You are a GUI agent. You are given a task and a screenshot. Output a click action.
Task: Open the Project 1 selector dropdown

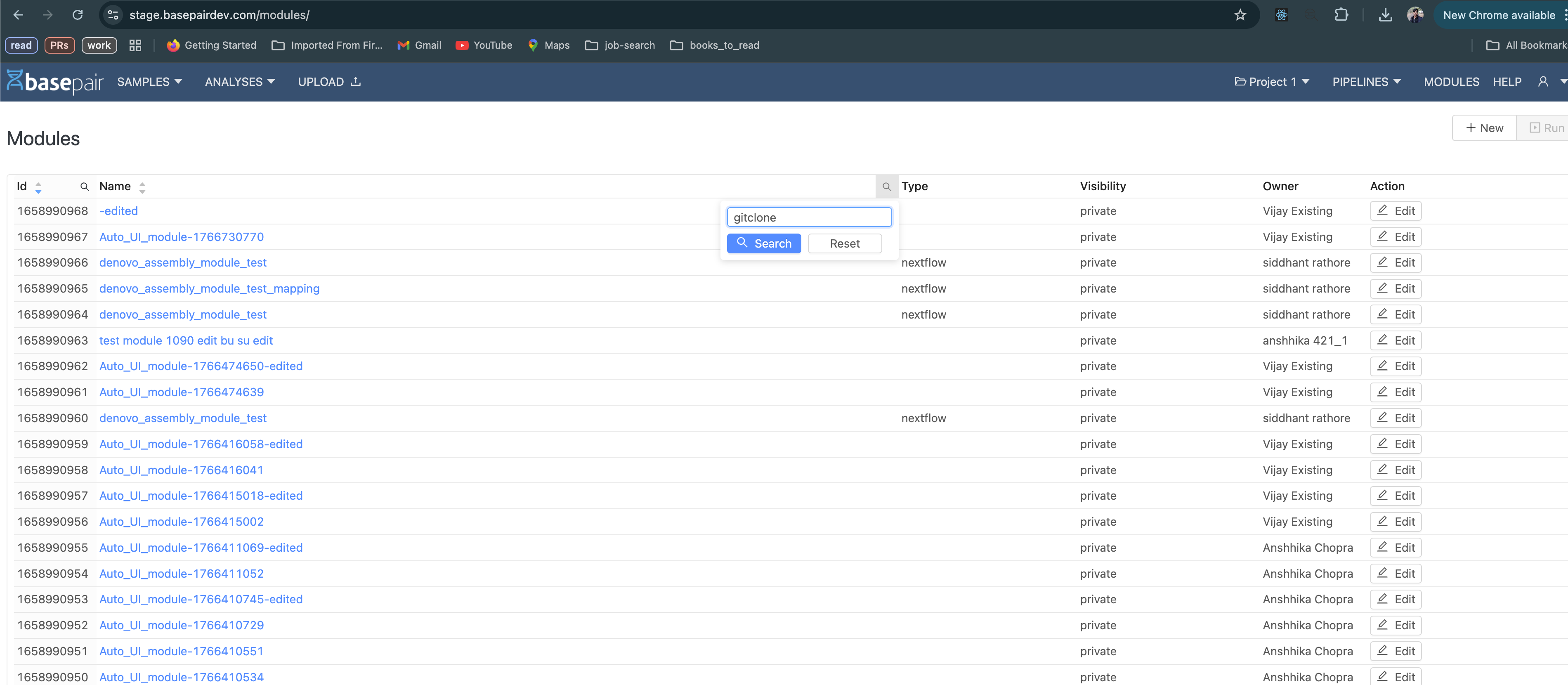point(1272,82)
